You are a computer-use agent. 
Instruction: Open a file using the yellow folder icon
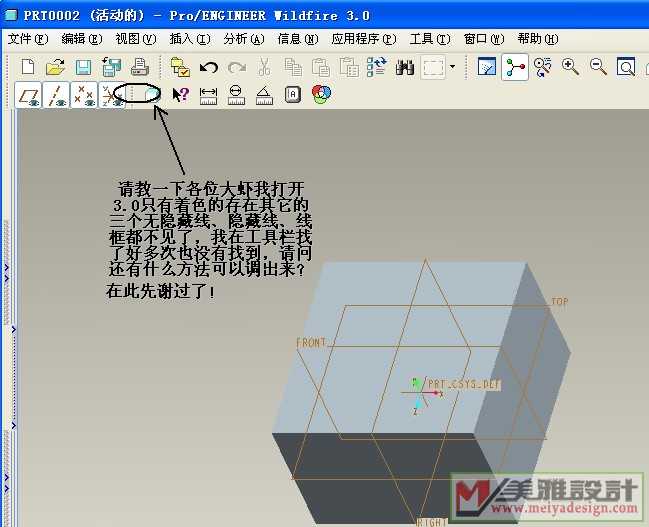click(55, 67)
